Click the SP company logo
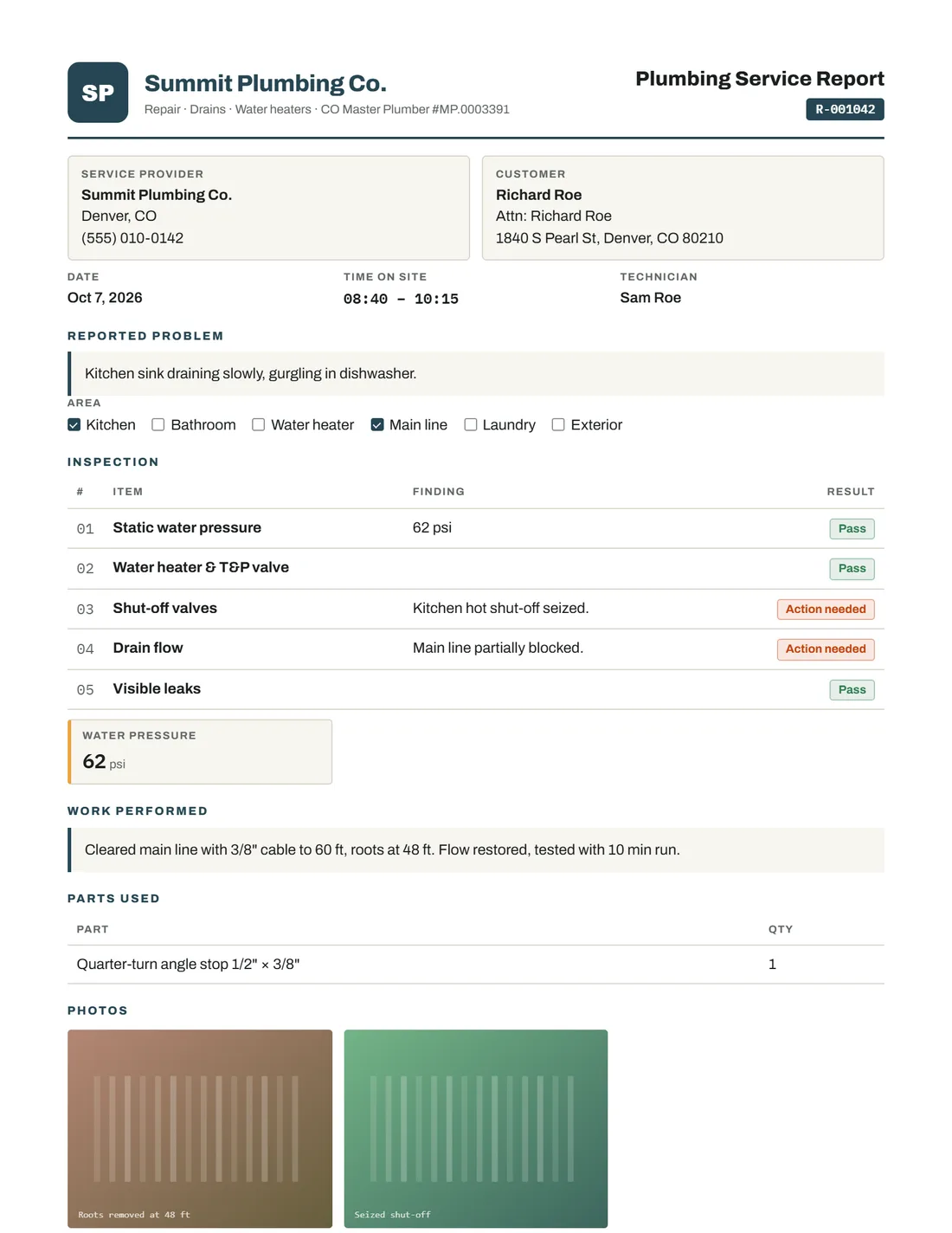Viewport: 952px width, 1233px height. pos(98,93)
